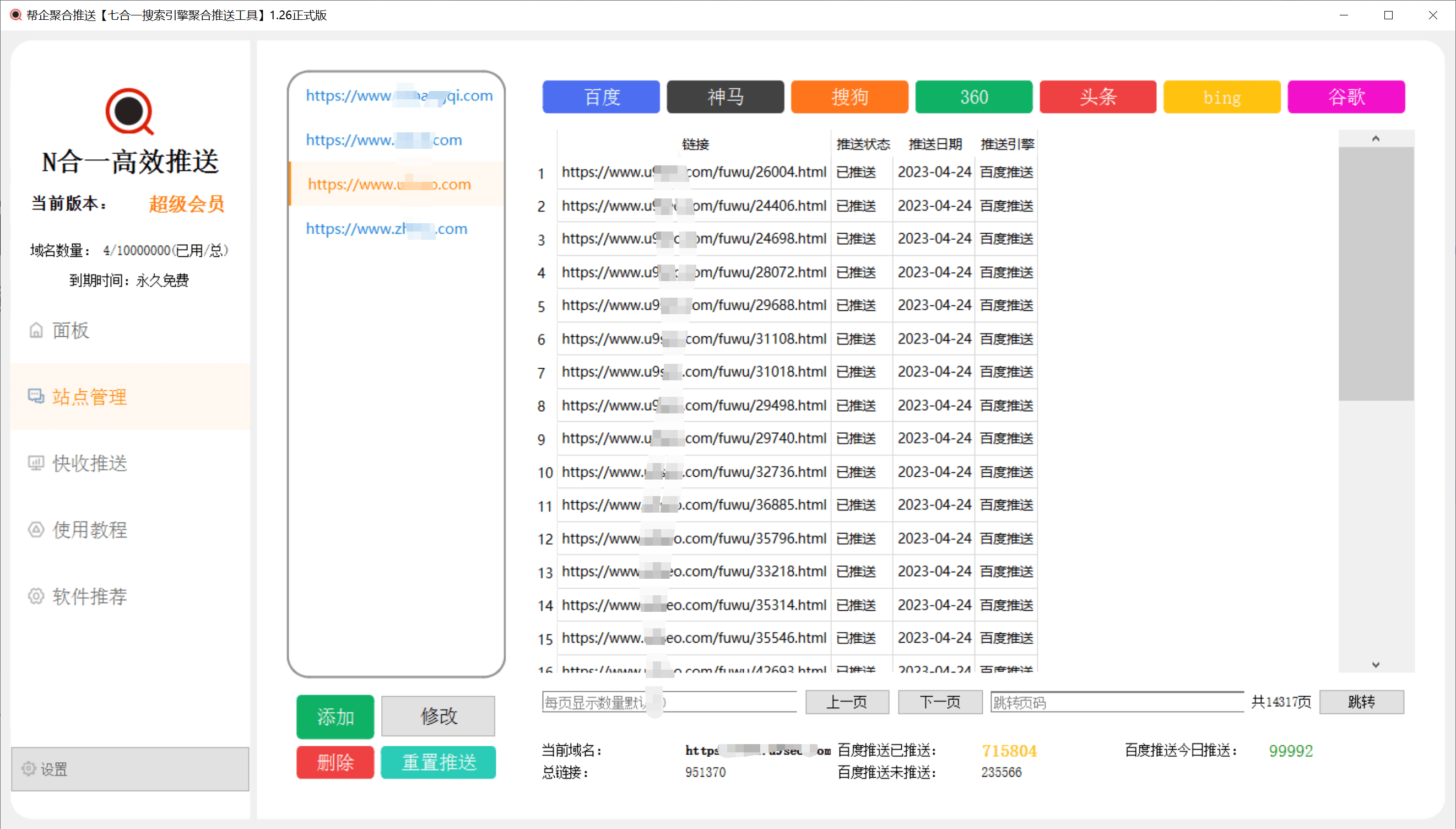Switch to the 神马 engine tab
The width and height of the screenshot is (1456, 829).
(726, 97)
